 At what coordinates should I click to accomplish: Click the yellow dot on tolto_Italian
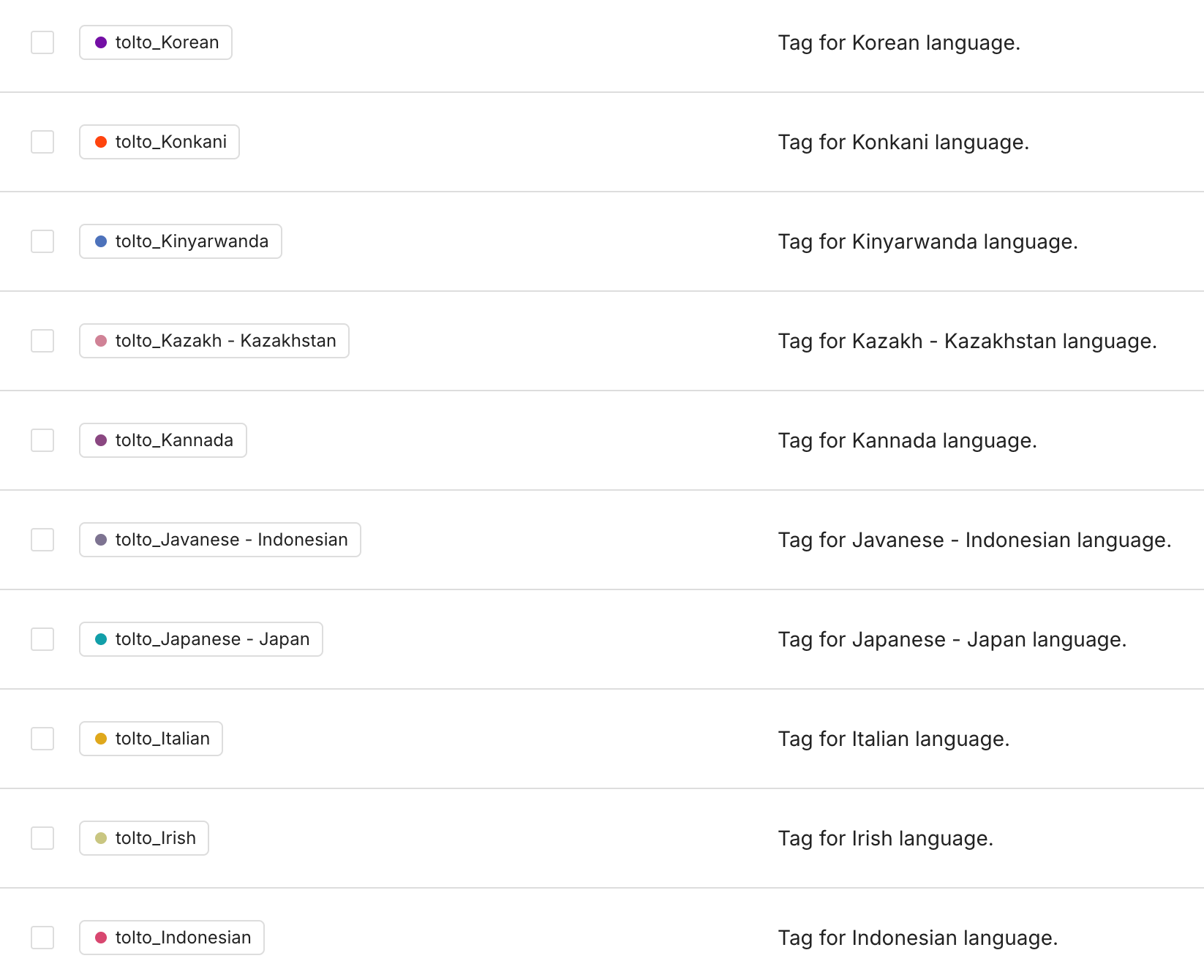click(x=101, y=739)
